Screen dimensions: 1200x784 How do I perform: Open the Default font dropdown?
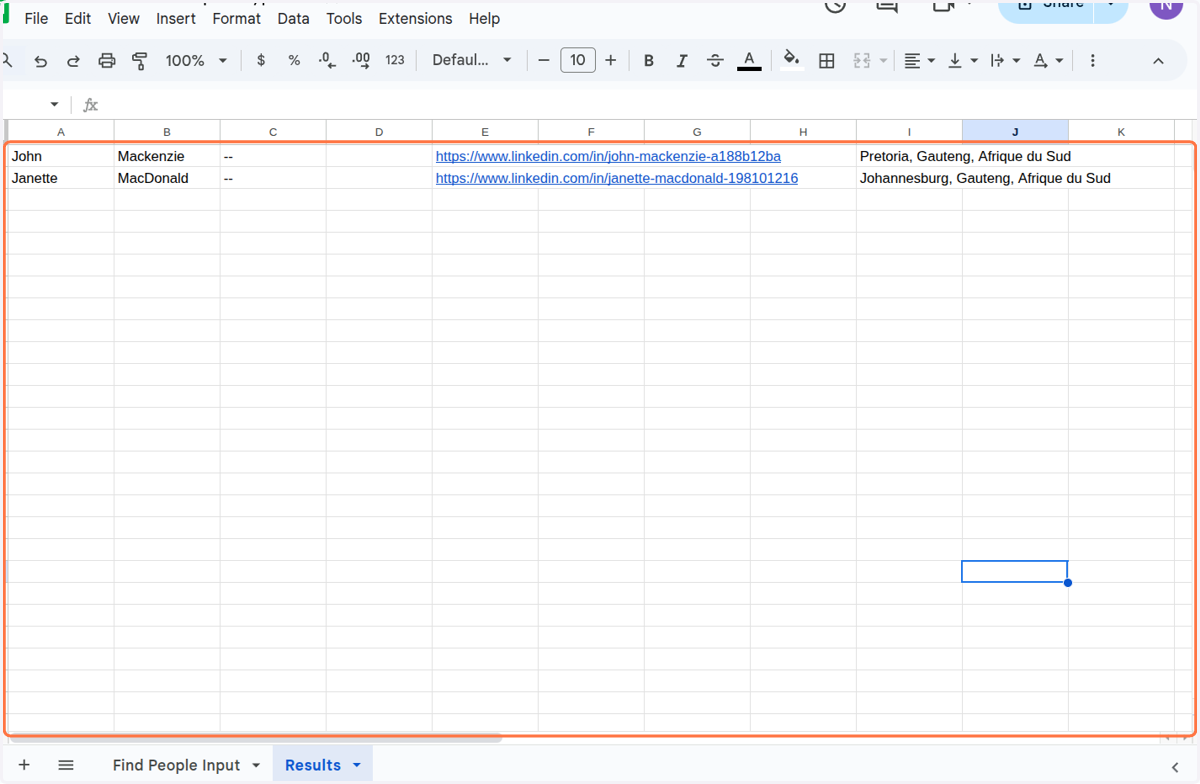(472, 60)
